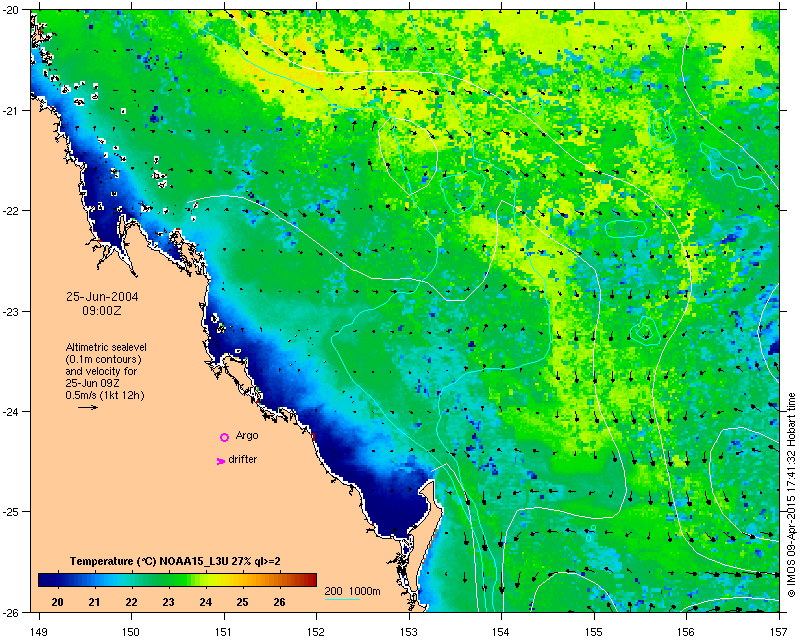Click the colorbar tick label "22"
800x640 pixels.
(131, 602)
